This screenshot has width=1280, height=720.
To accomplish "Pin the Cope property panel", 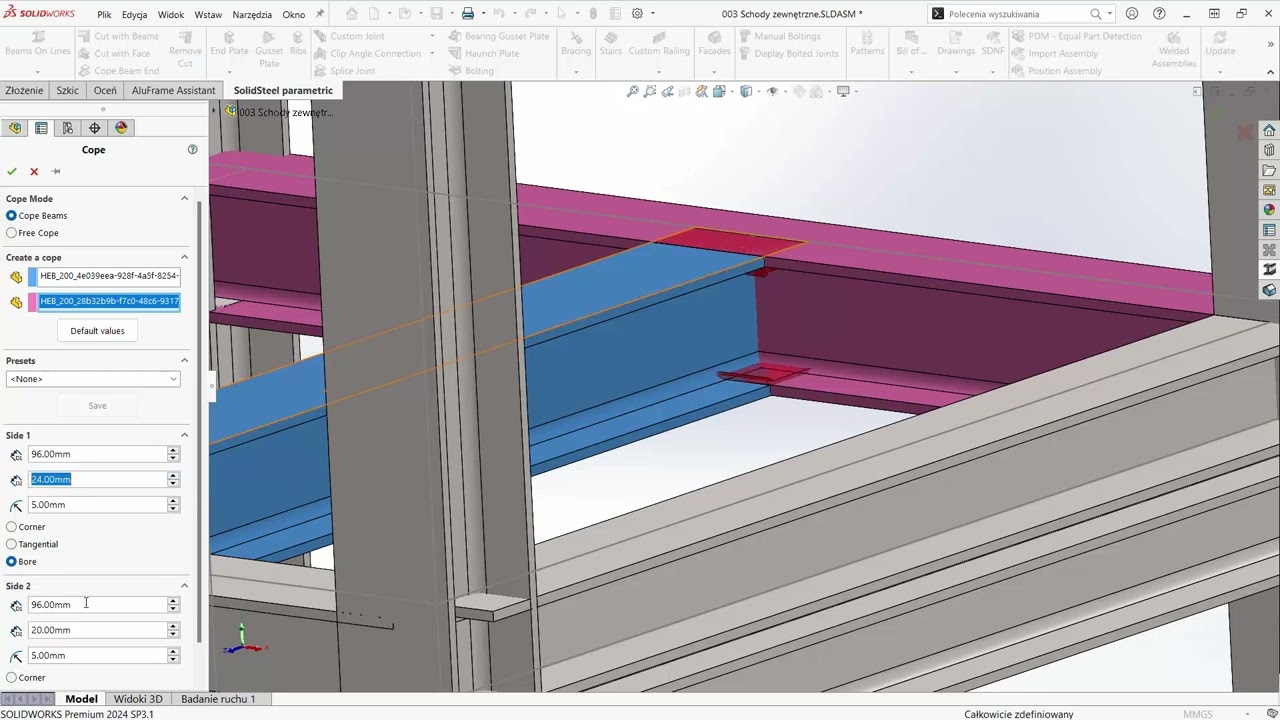I will [56, 172].
